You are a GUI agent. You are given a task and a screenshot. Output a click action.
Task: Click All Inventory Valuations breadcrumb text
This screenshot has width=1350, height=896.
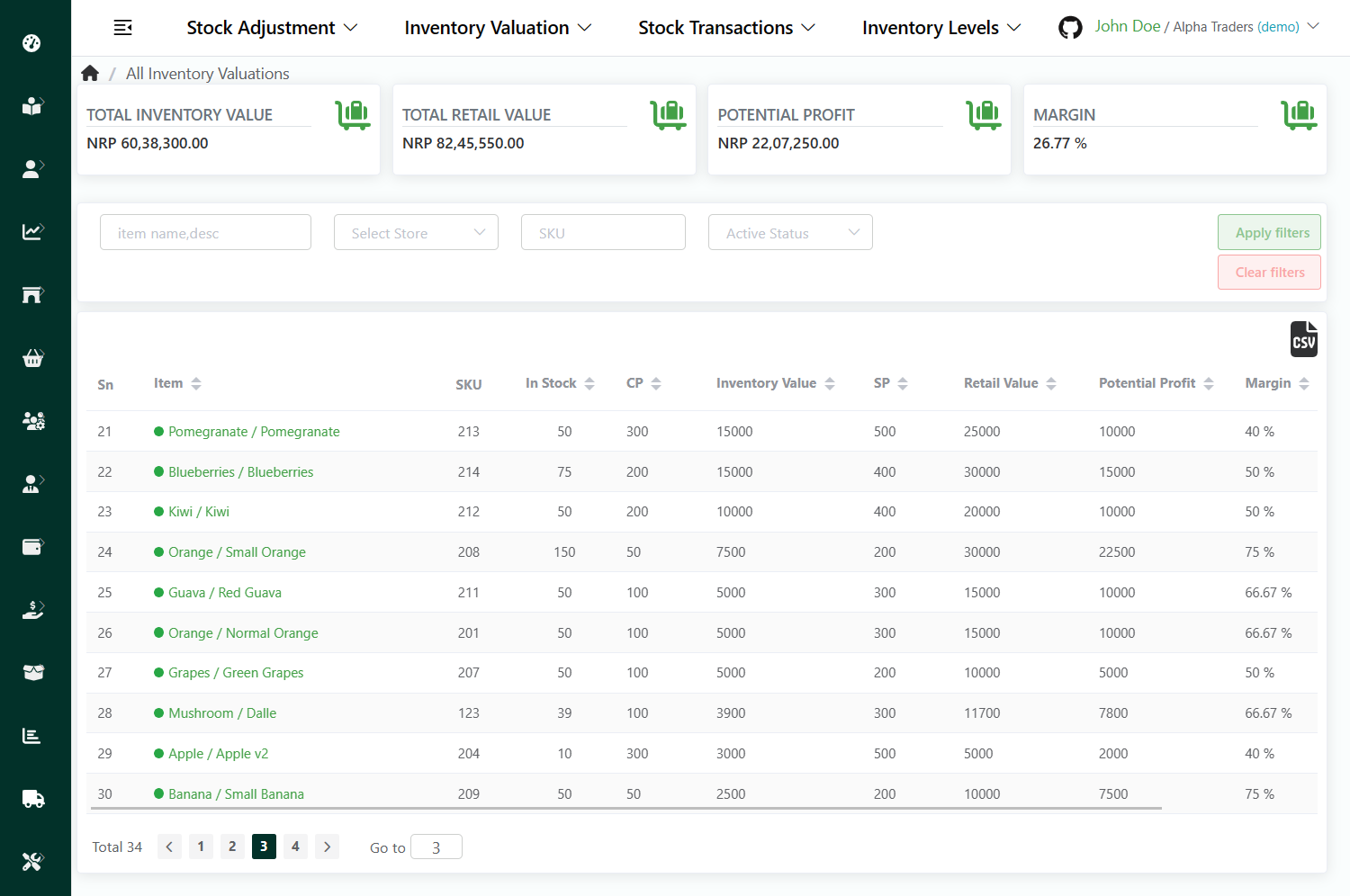[208, 74]
